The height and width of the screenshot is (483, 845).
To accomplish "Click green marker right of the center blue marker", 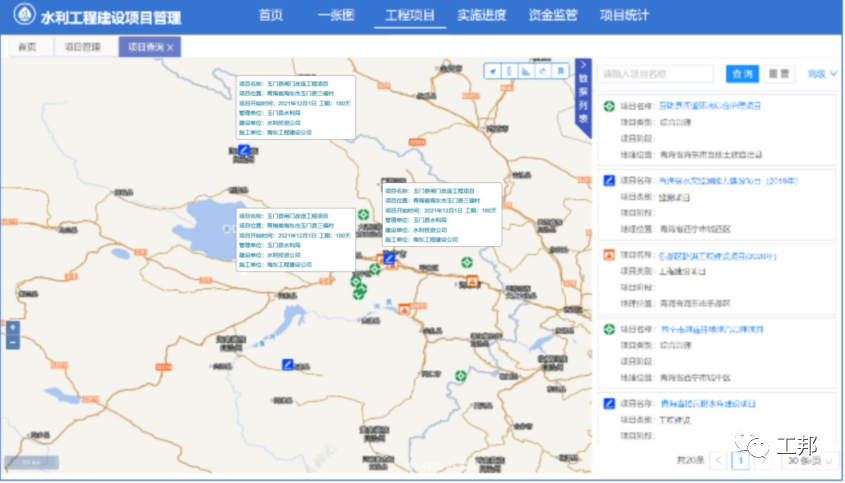I will pos(467,263).
